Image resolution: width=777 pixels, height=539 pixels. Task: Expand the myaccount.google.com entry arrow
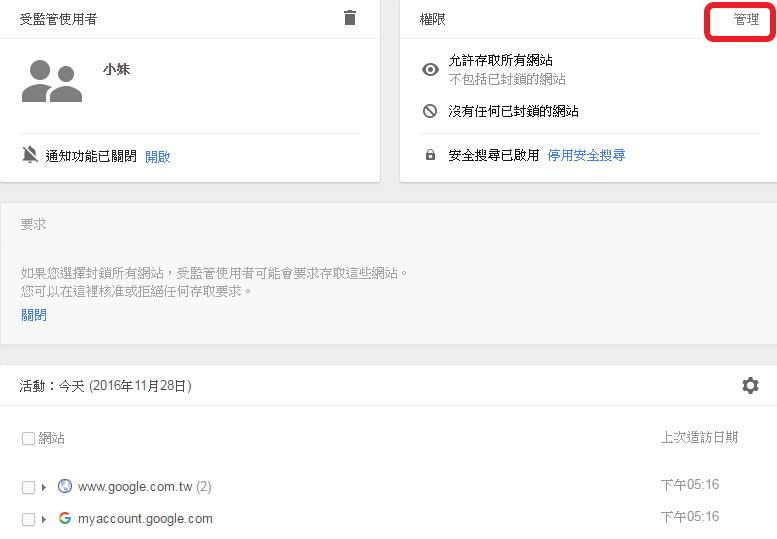tap(45, 520)
